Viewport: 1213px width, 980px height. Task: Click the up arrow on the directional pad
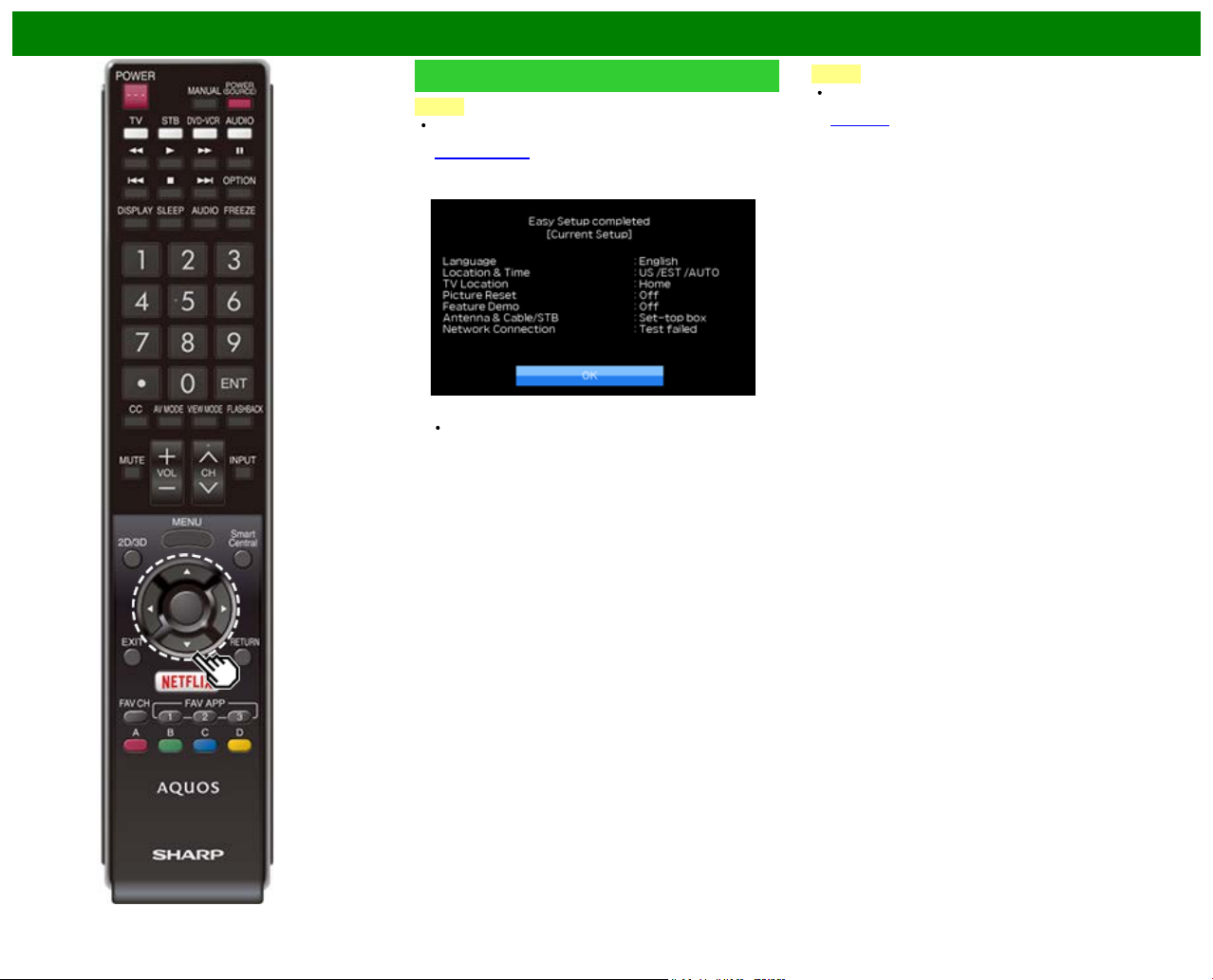187,574
